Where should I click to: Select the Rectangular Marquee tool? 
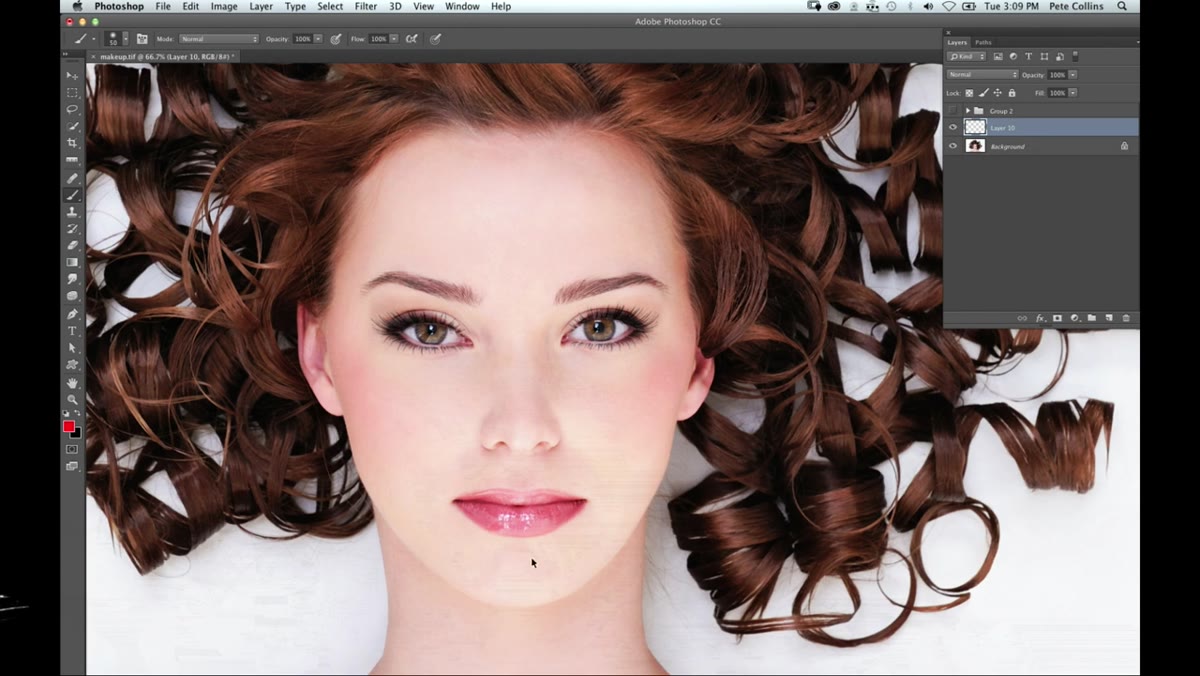(x=72, y=93)
